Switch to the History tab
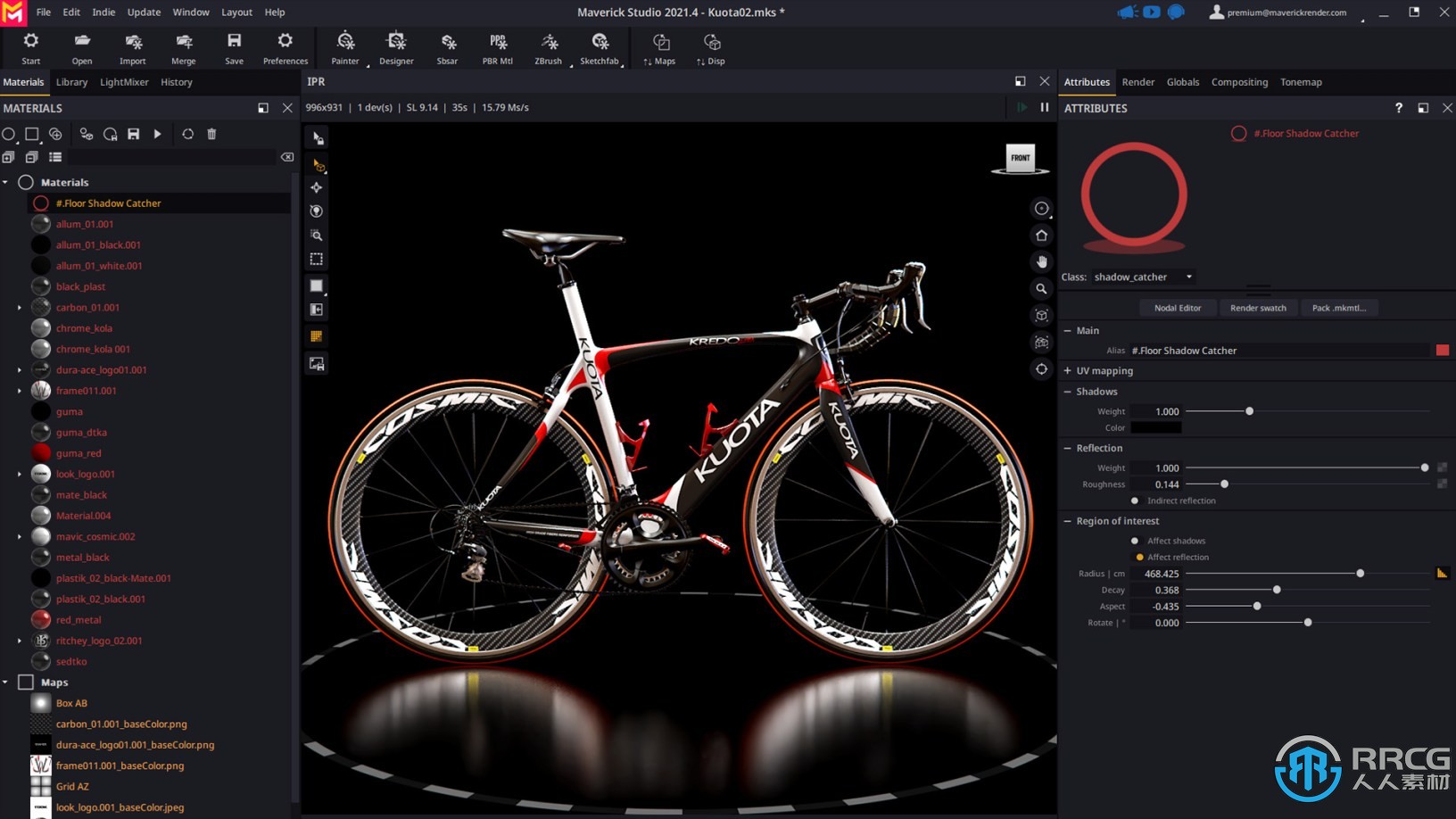 pyautogui.click(x=177, y=82)
